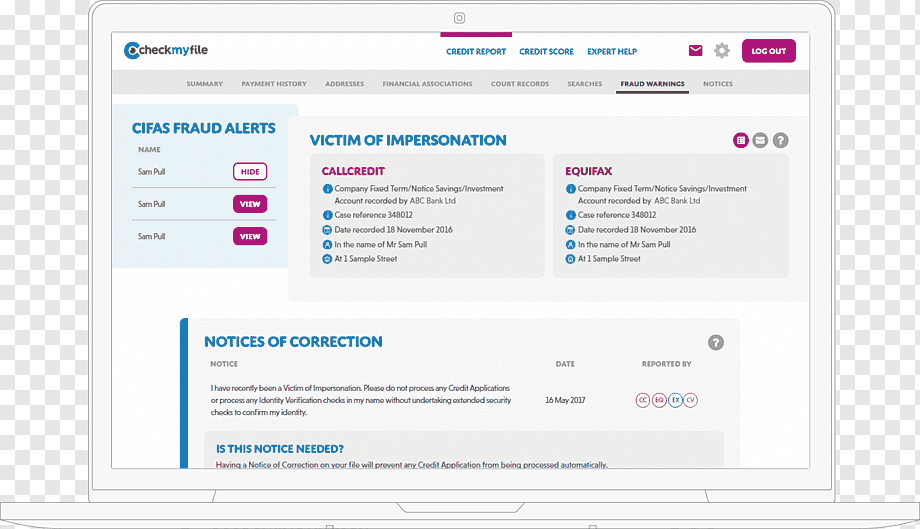View the second Sam Pull alert
Screen dimensions: 920x529
pyautogui.click(x=250, y=204)
